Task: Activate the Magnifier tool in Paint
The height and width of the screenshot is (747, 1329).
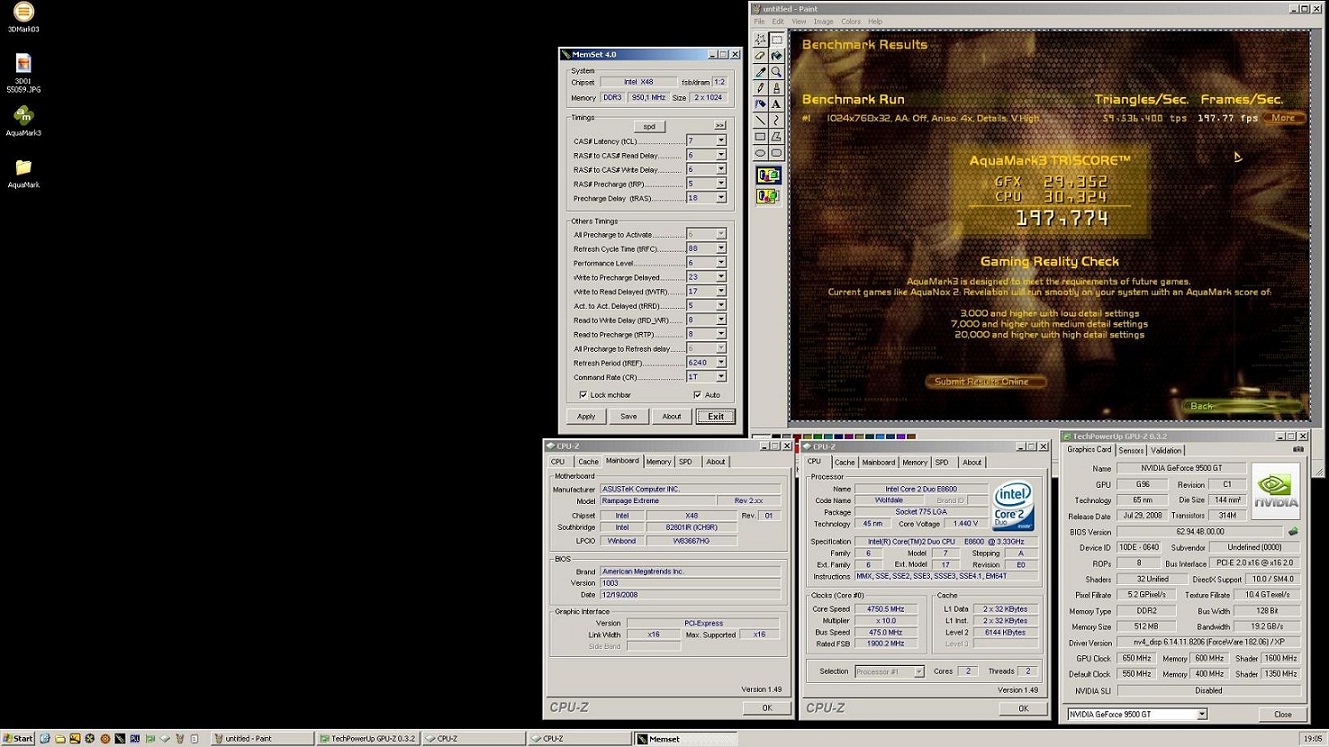Action: click(776, 72)
